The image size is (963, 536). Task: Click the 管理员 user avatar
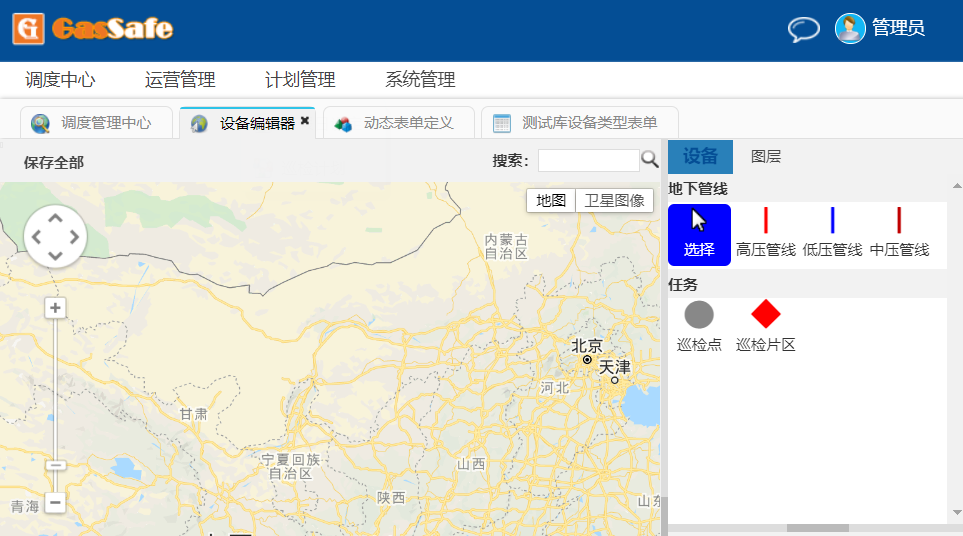pos(850,28)
